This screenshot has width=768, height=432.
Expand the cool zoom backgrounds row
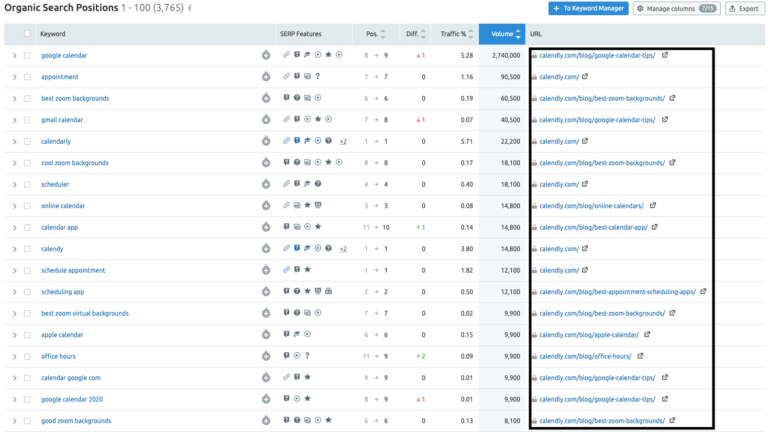click(14, 163)
